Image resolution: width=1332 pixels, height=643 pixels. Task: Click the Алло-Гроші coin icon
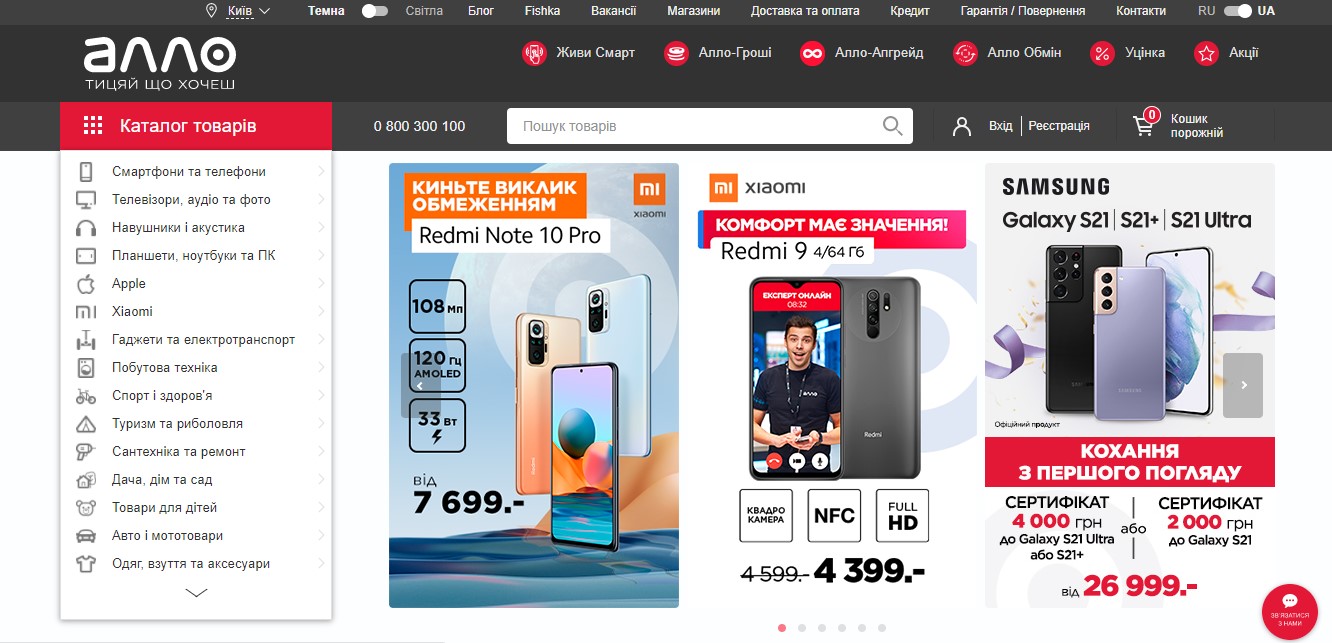677,53
